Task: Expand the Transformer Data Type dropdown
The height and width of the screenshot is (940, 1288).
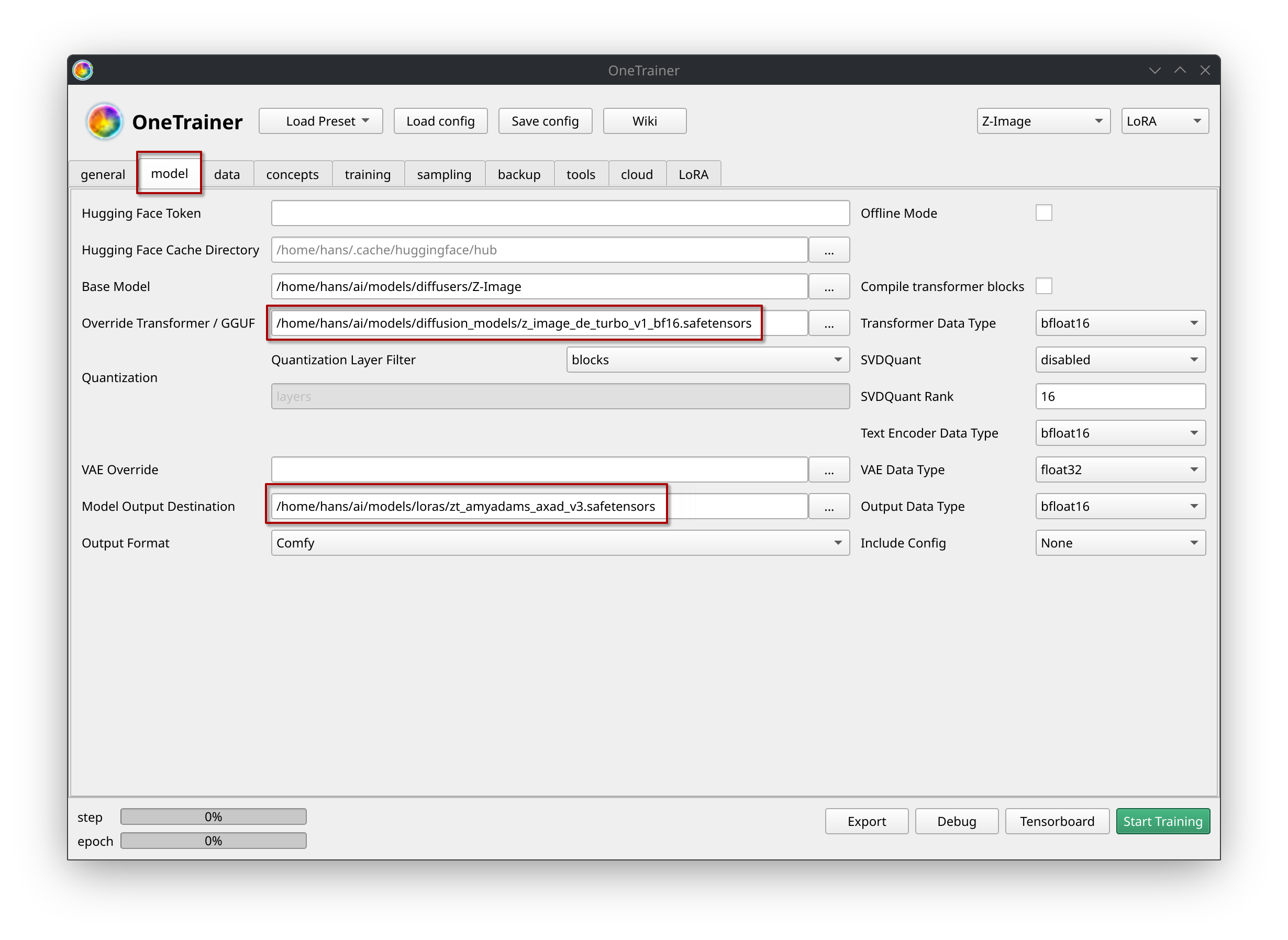Action: click(x=1120, y=323)
